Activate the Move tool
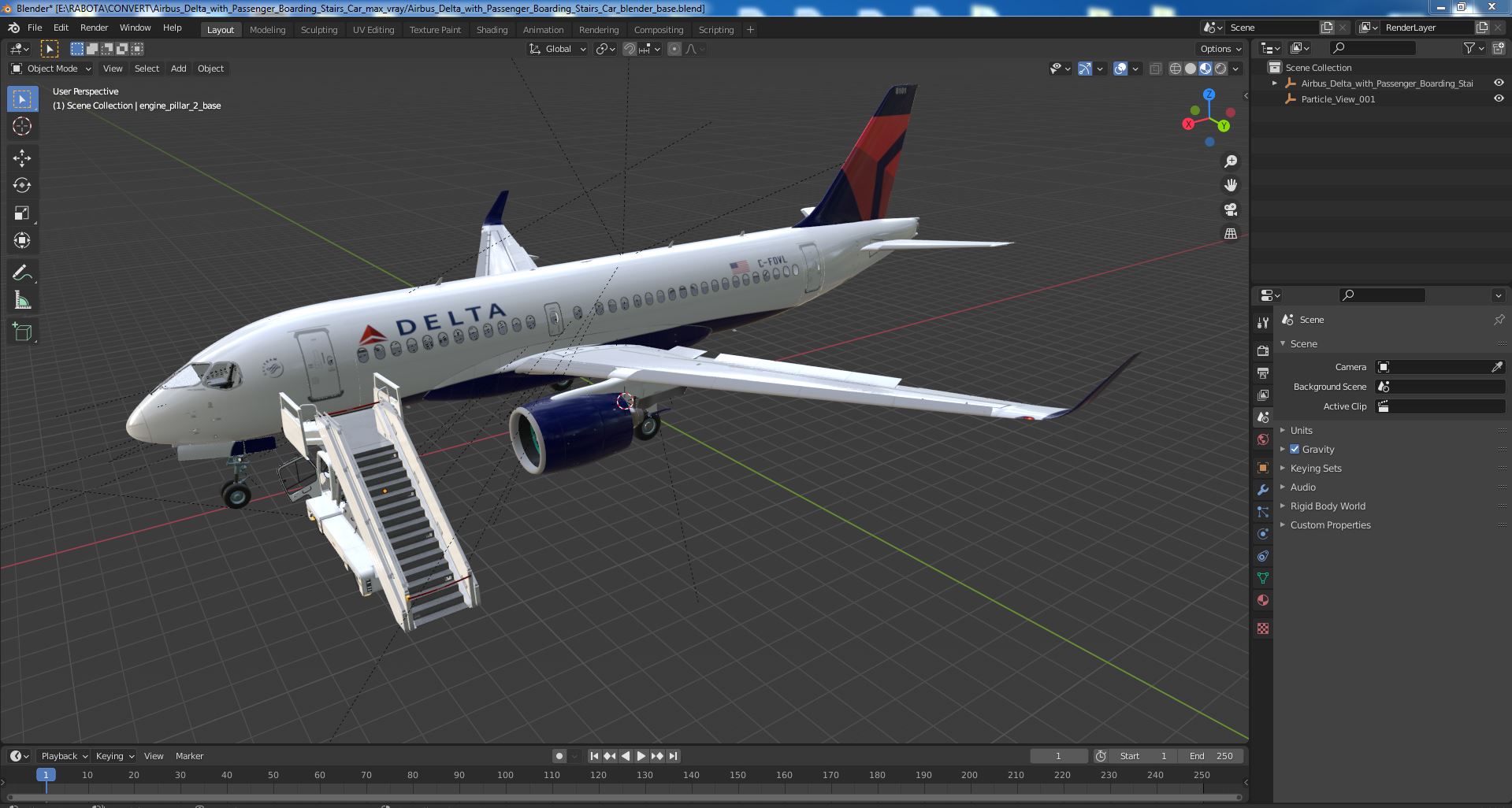The width and height of the screenshot is (1512, 808). coord(22,158)
